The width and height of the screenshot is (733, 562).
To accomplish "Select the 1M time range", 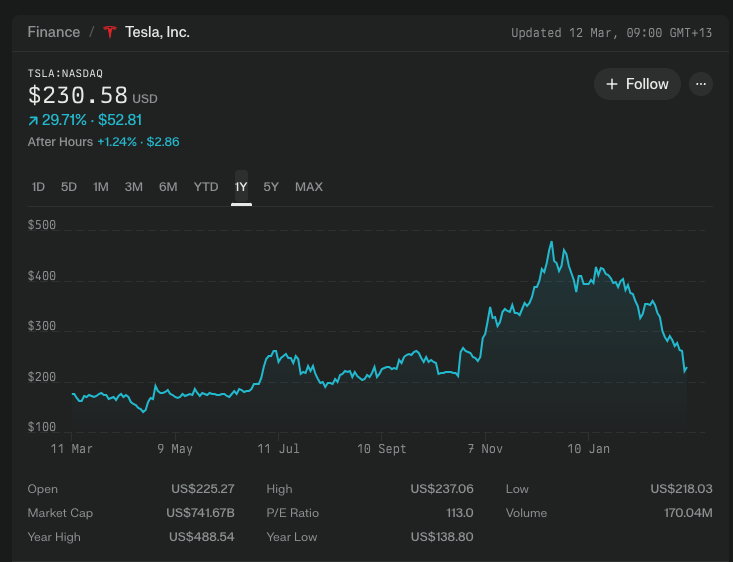I will point(101,187).
